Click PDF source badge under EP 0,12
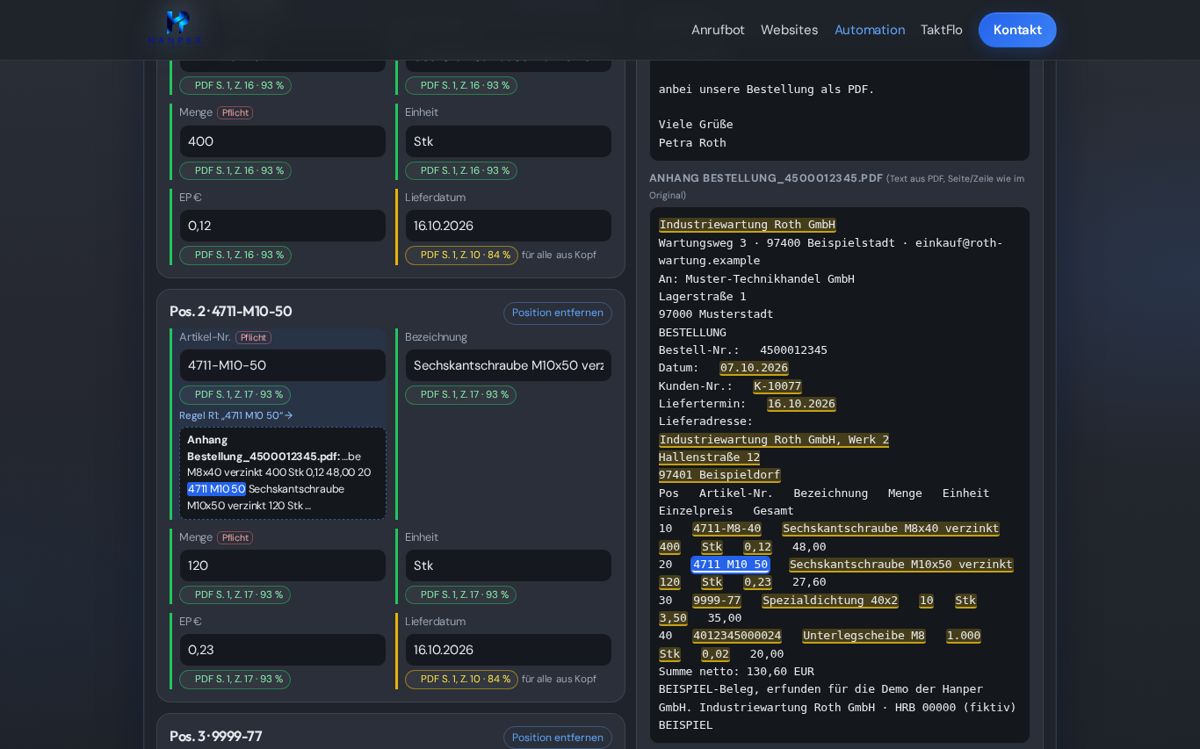 pos(235,255)
